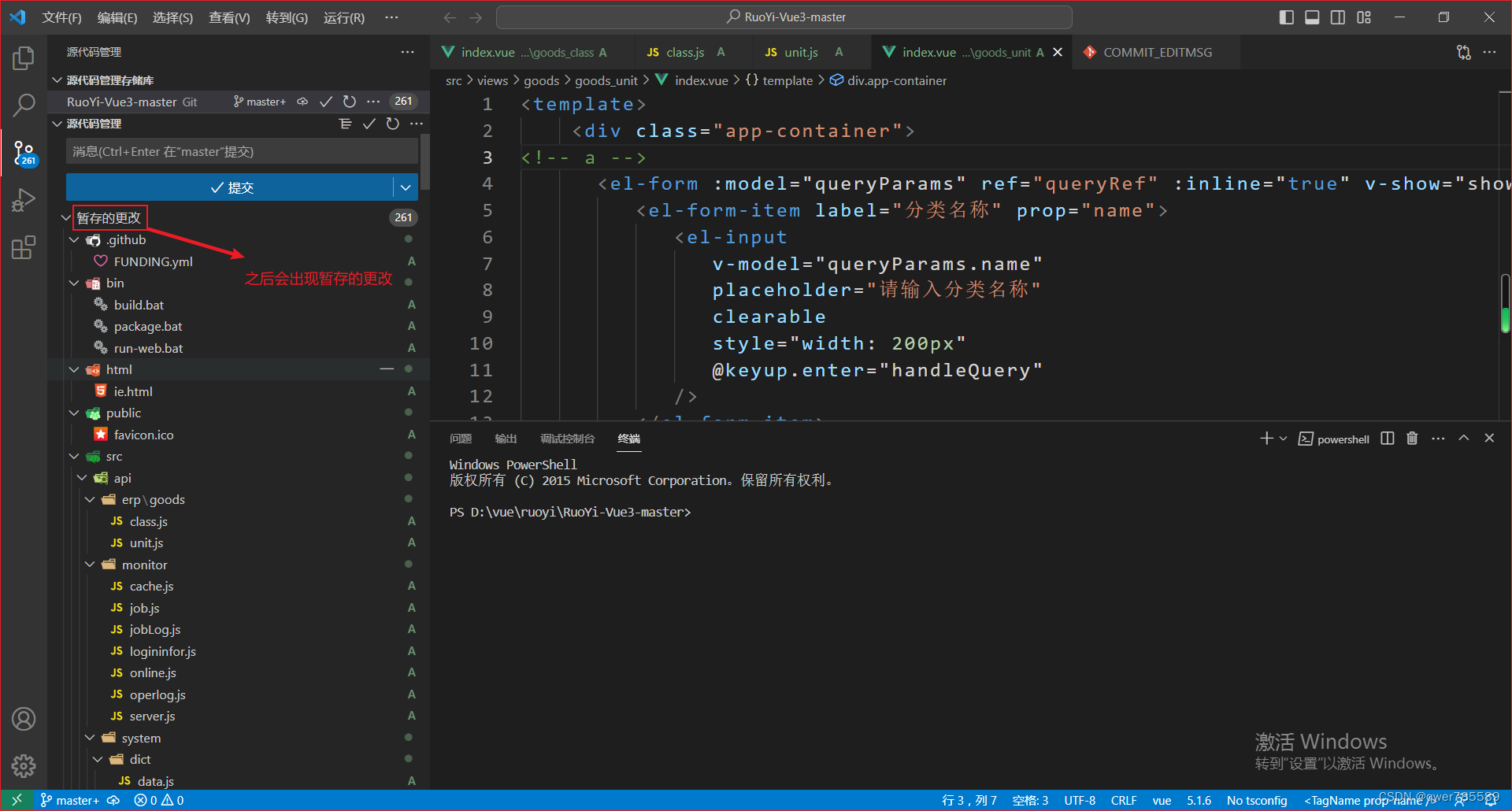Open Source Control view with 261 badge
This screenshot has height=811, width=1512.
click(24, 153)
